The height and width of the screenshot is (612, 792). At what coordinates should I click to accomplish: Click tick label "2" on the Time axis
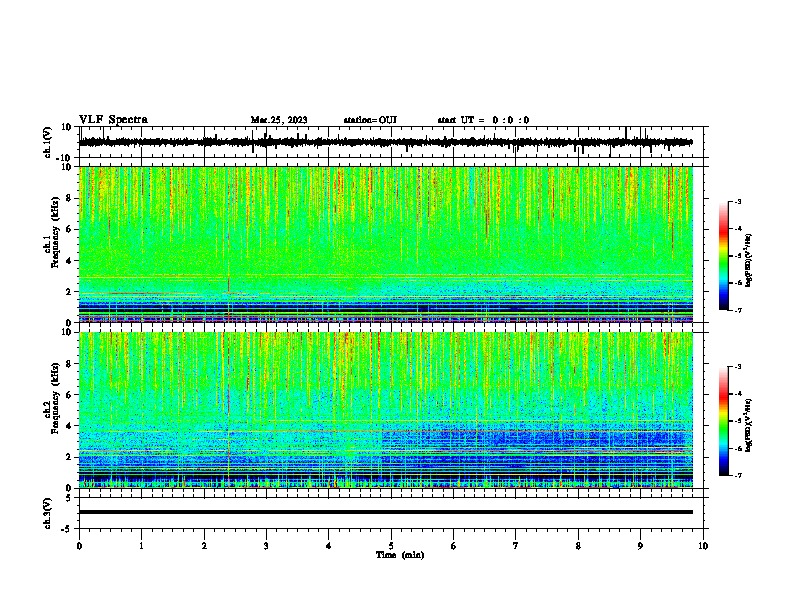[204, 546]
